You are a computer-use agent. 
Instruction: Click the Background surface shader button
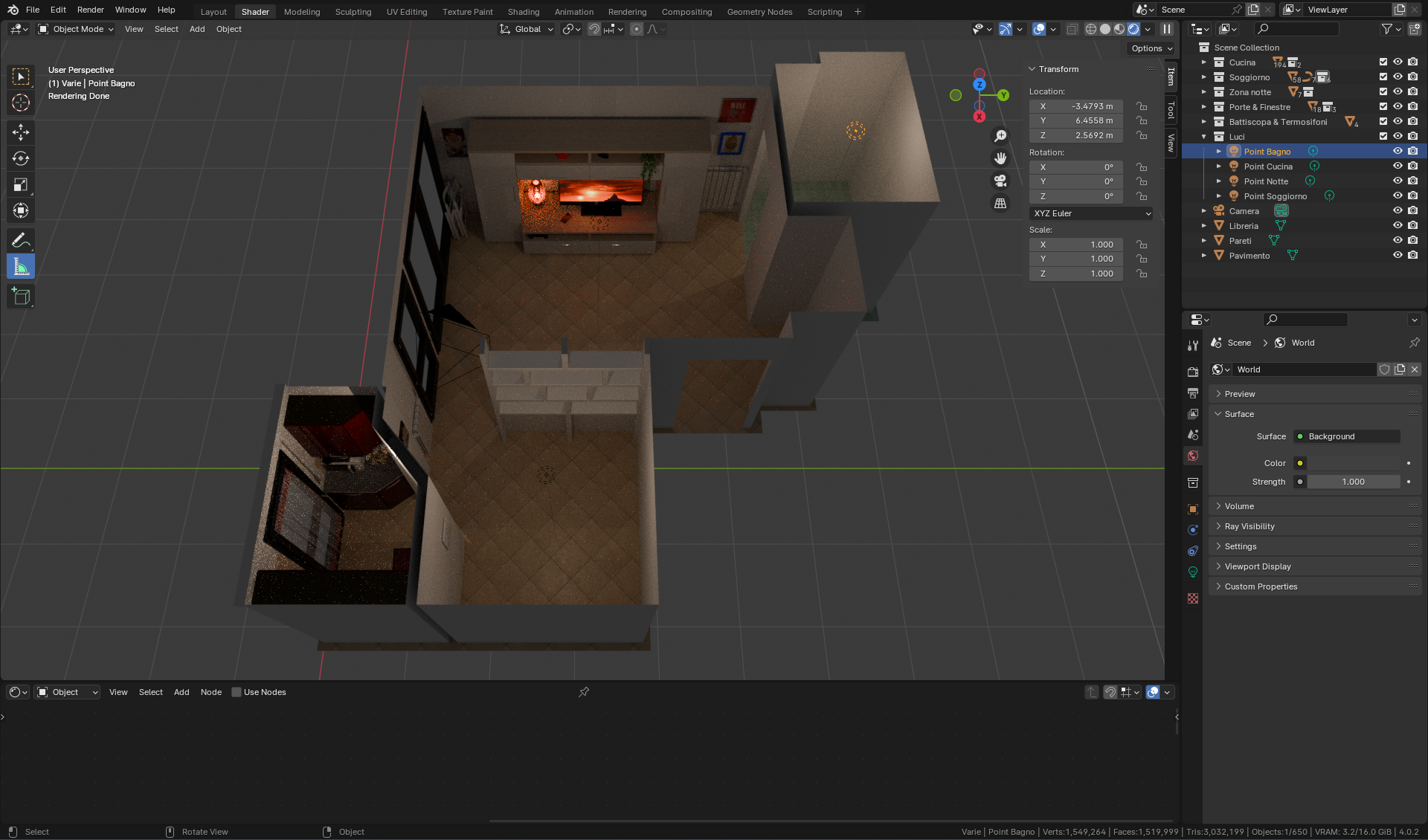tap(1347, 436)
